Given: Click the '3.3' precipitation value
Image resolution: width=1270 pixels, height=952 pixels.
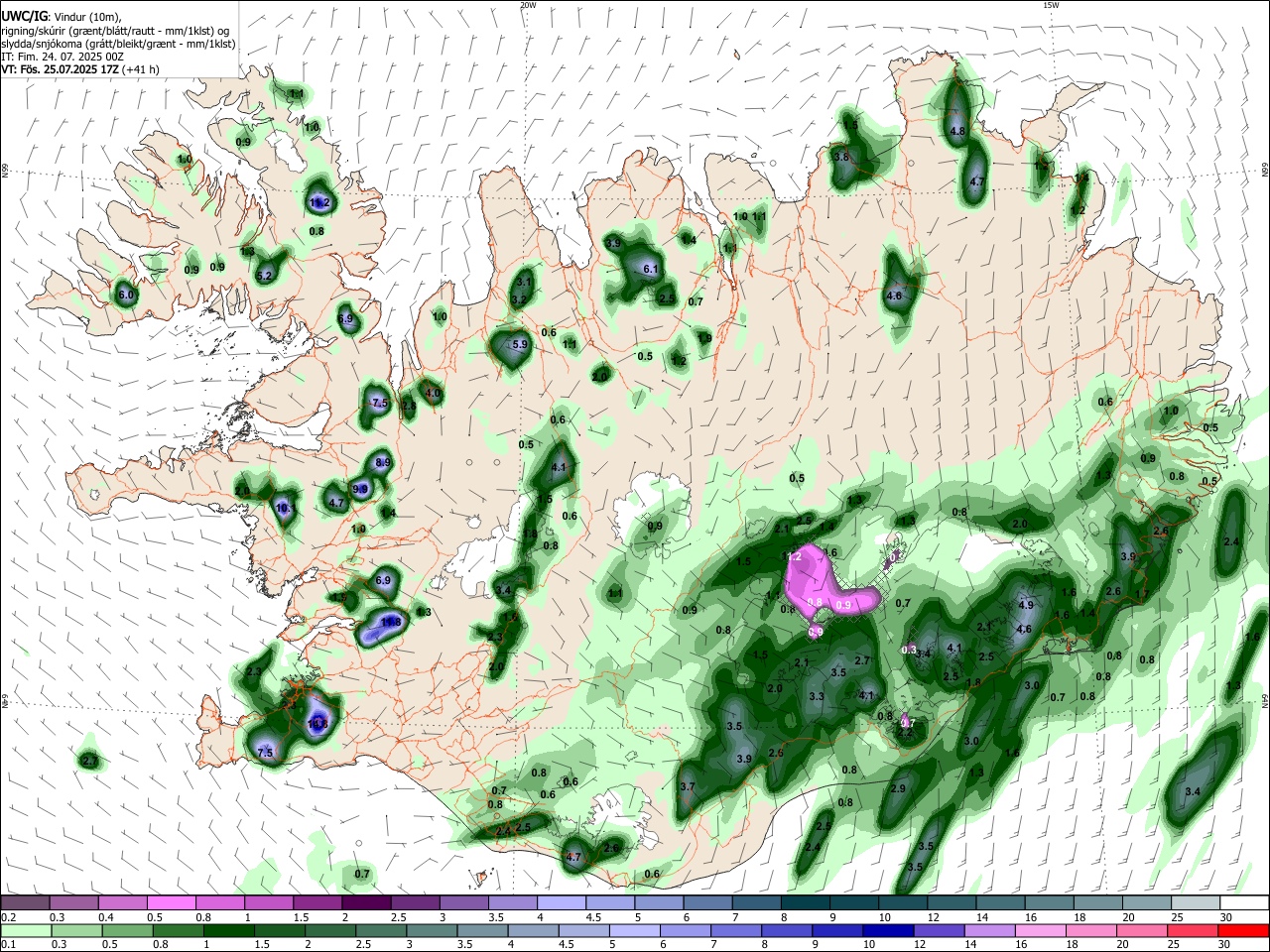Looking at the screenshot, I should point(817,697).
